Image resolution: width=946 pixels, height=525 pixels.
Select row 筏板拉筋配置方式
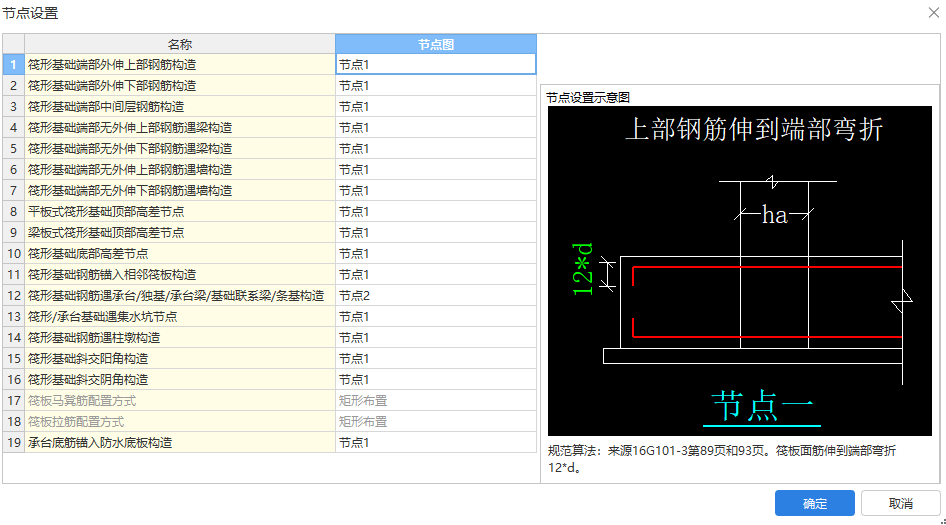180,422
